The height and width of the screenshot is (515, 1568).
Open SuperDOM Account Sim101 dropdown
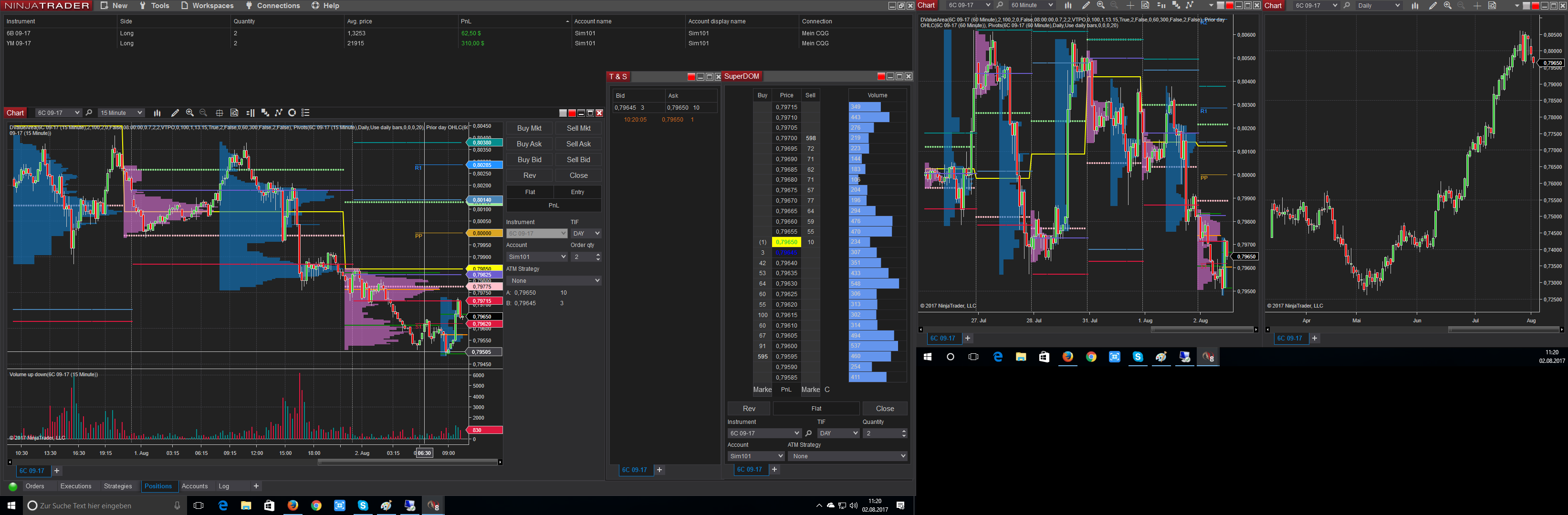click(x=756, y=456)
